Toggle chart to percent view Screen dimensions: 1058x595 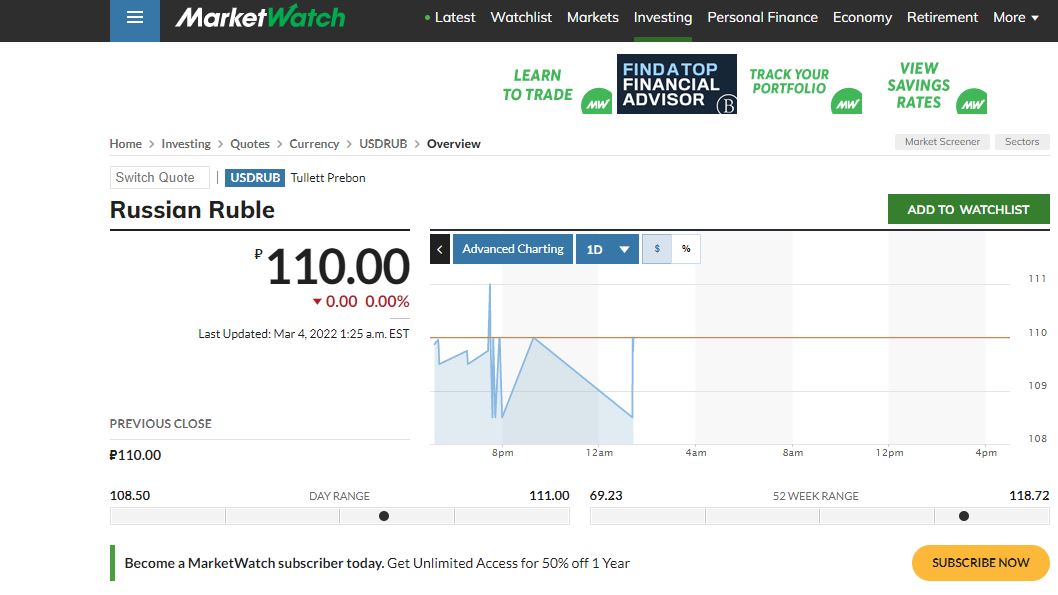click(x=686, y=249)
